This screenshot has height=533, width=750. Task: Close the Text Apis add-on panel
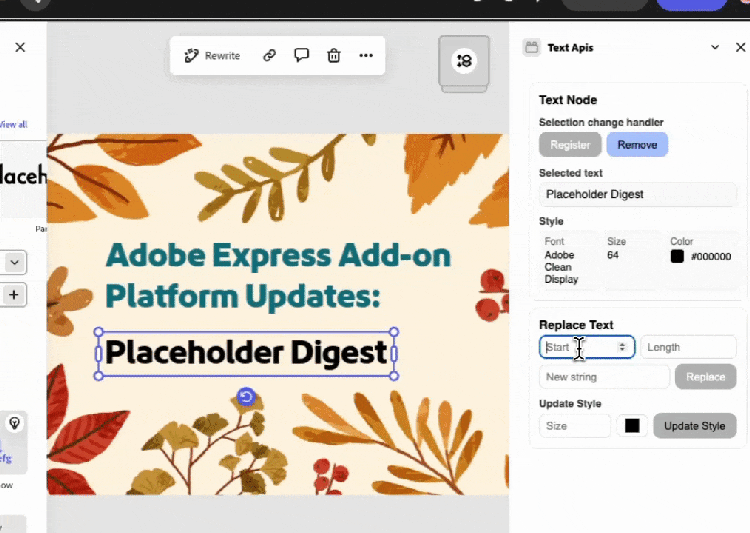[740, 47]
